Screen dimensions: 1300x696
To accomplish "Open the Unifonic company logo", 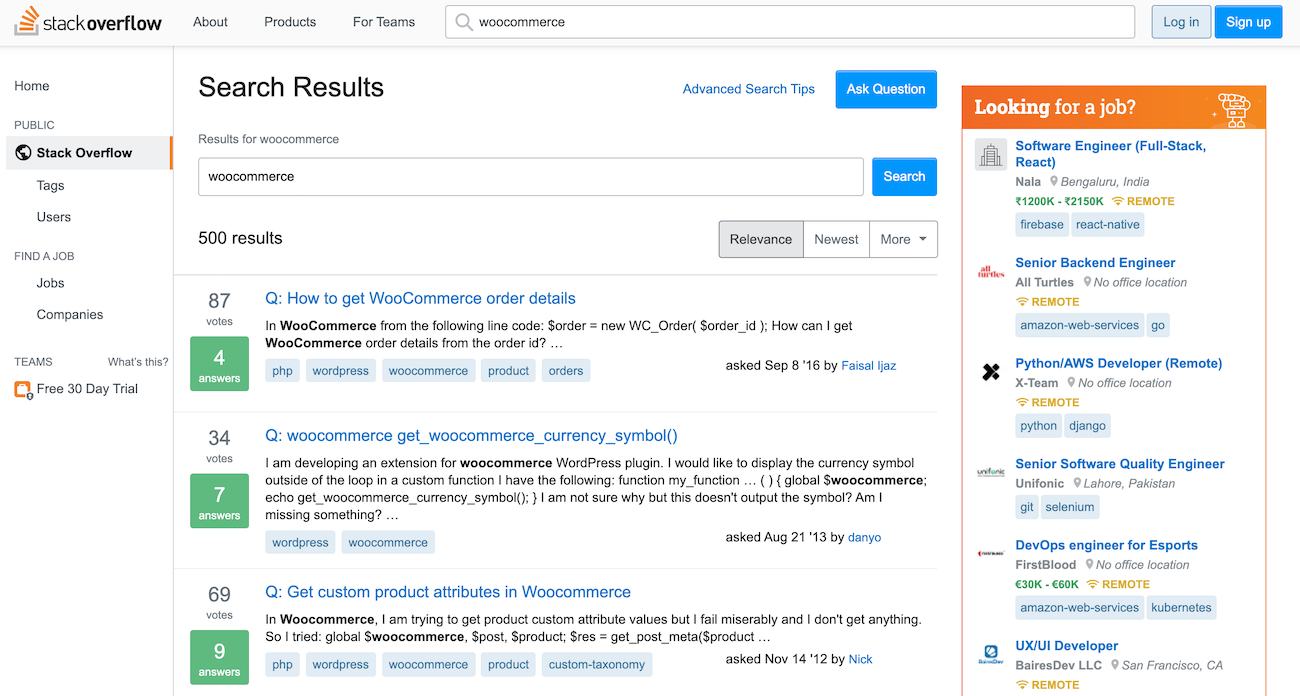I will [991, 472].
